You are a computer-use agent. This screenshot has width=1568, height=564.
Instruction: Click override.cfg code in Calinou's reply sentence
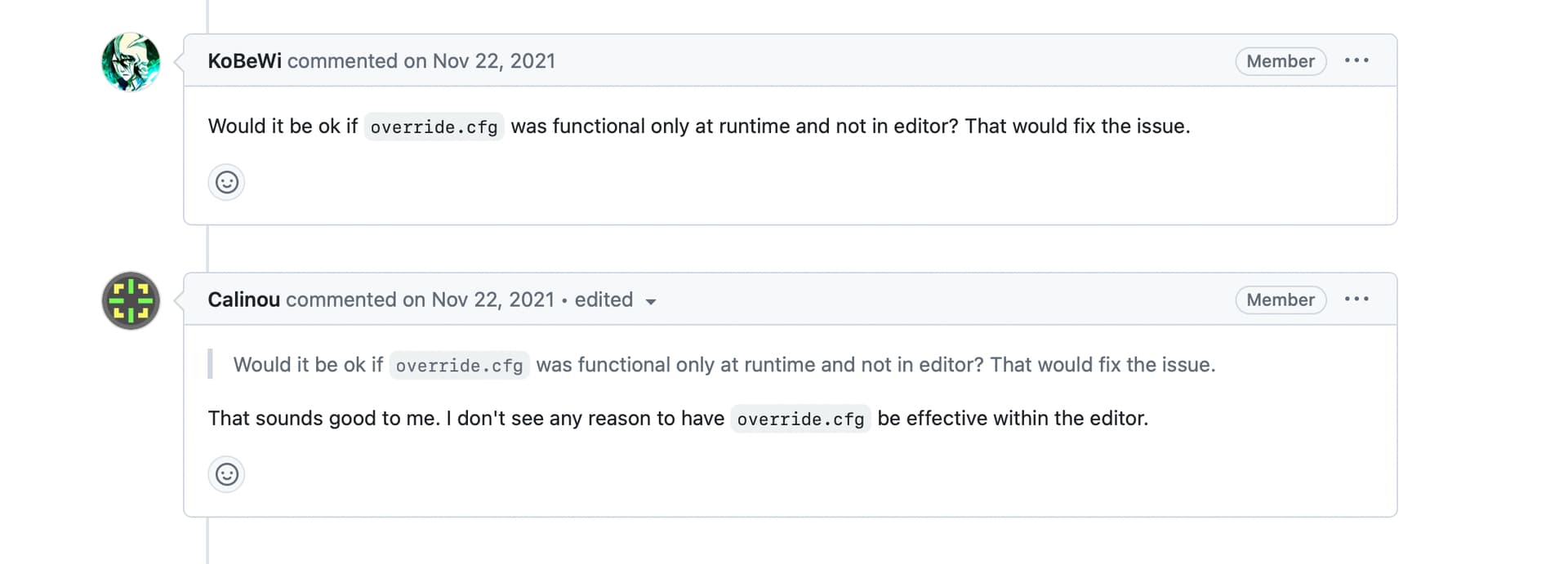pyautogui.click(x=800, y=419)
